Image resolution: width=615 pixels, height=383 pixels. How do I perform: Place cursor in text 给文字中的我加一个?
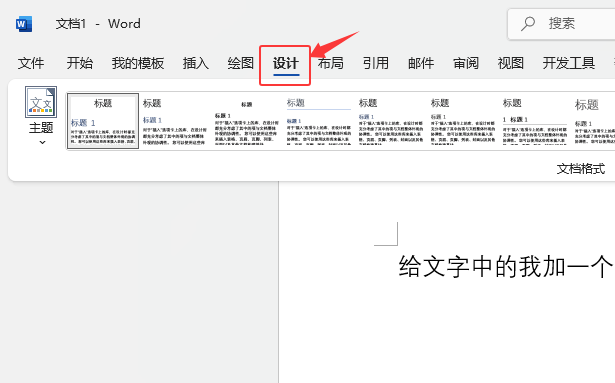506,267
